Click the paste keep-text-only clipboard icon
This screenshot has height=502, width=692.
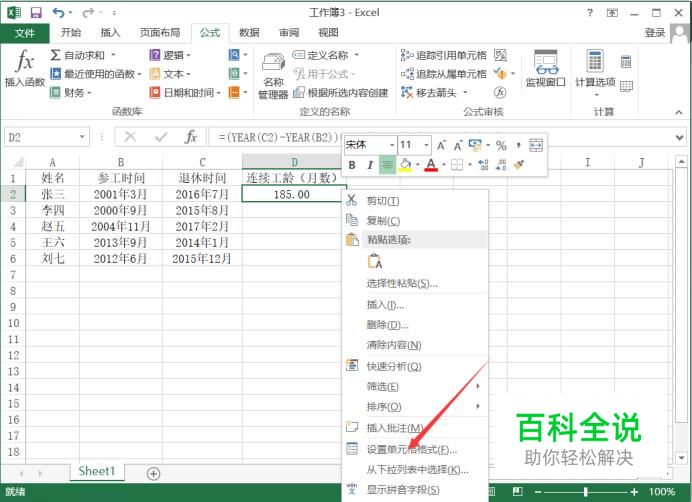point(375,261)
